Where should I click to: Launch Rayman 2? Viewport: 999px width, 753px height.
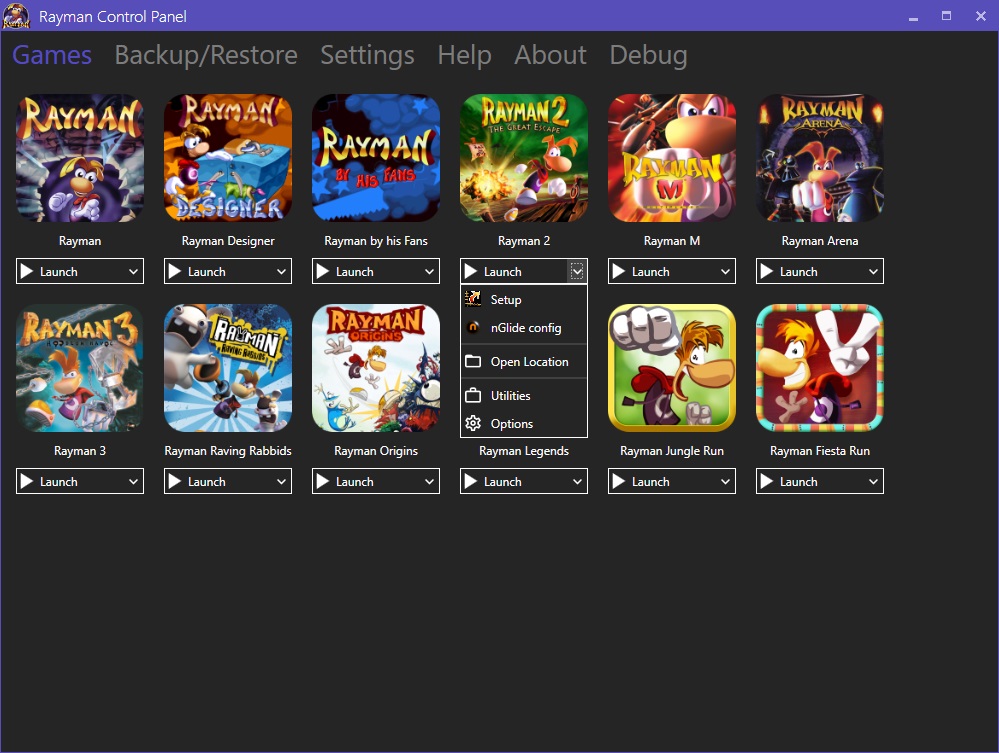[514, 271]
